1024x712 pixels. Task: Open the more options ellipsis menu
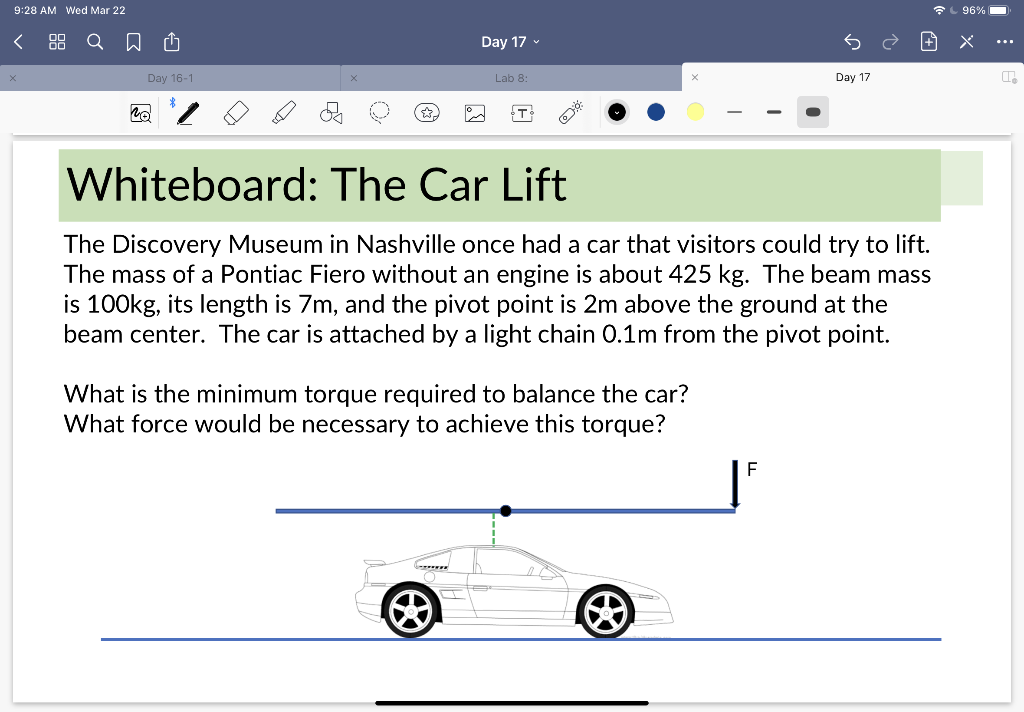1004,42
